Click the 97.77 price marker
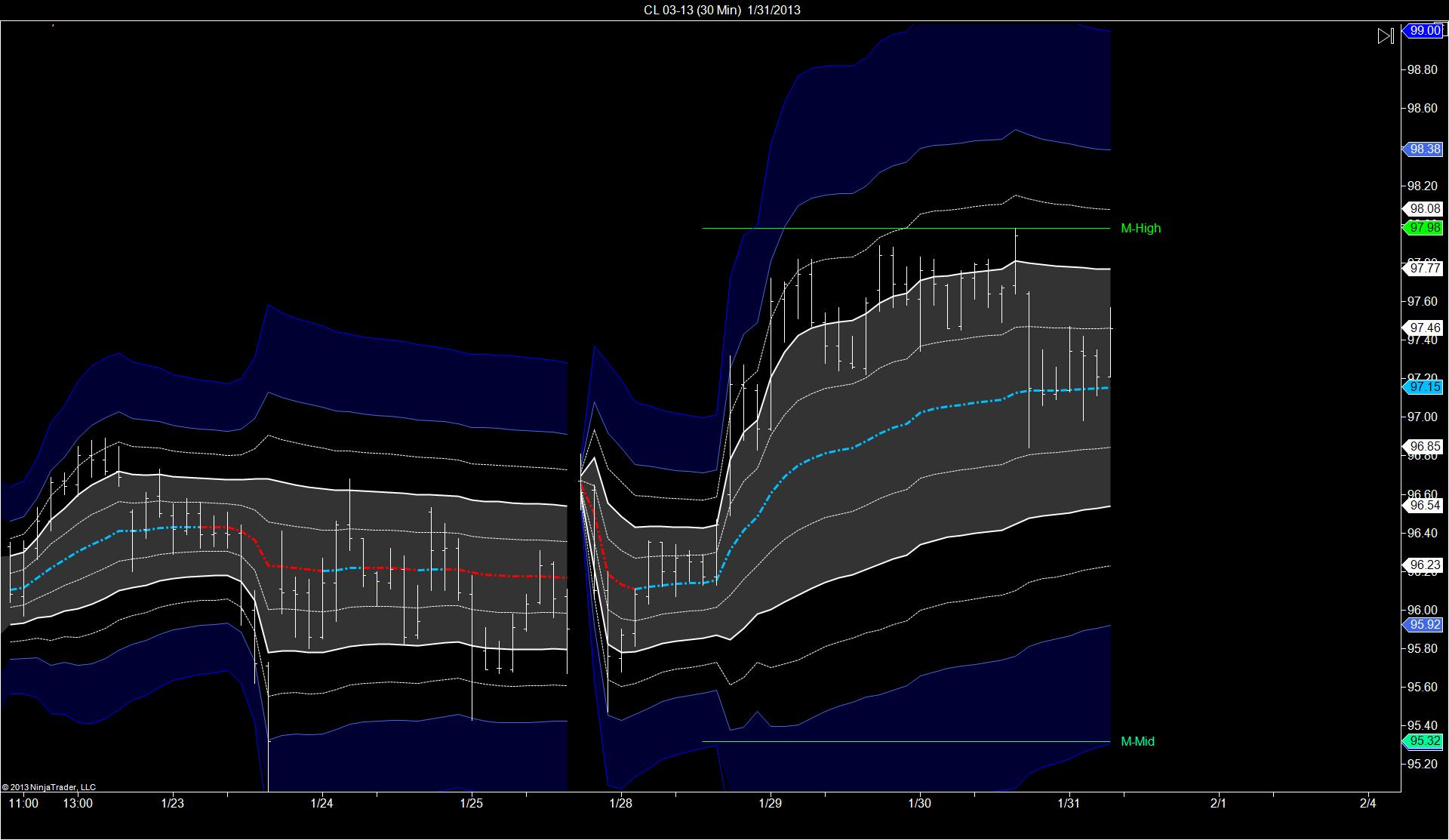1449x840 pixels. coord(1423,269)
